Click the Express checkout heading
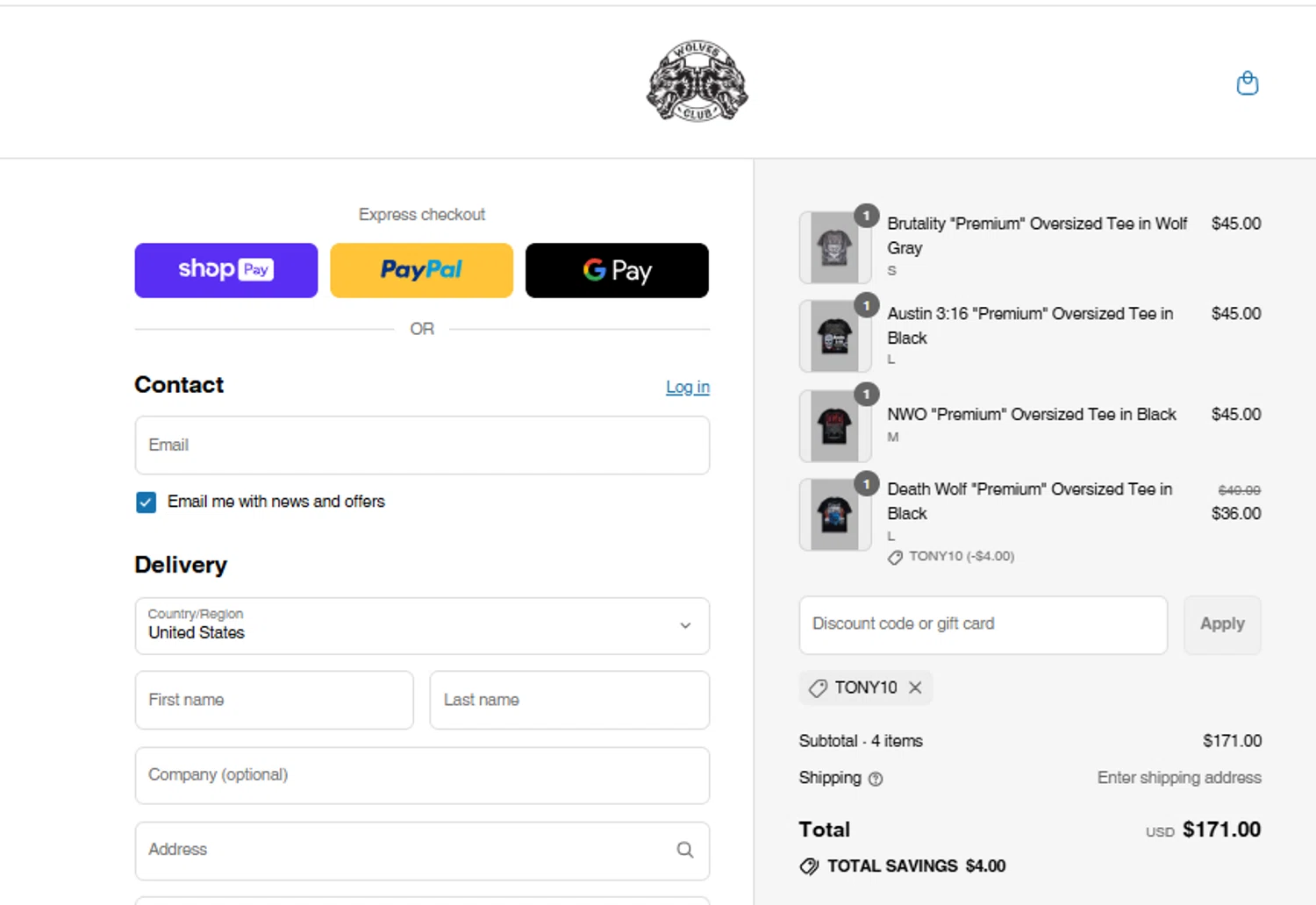 click(422, 214)
